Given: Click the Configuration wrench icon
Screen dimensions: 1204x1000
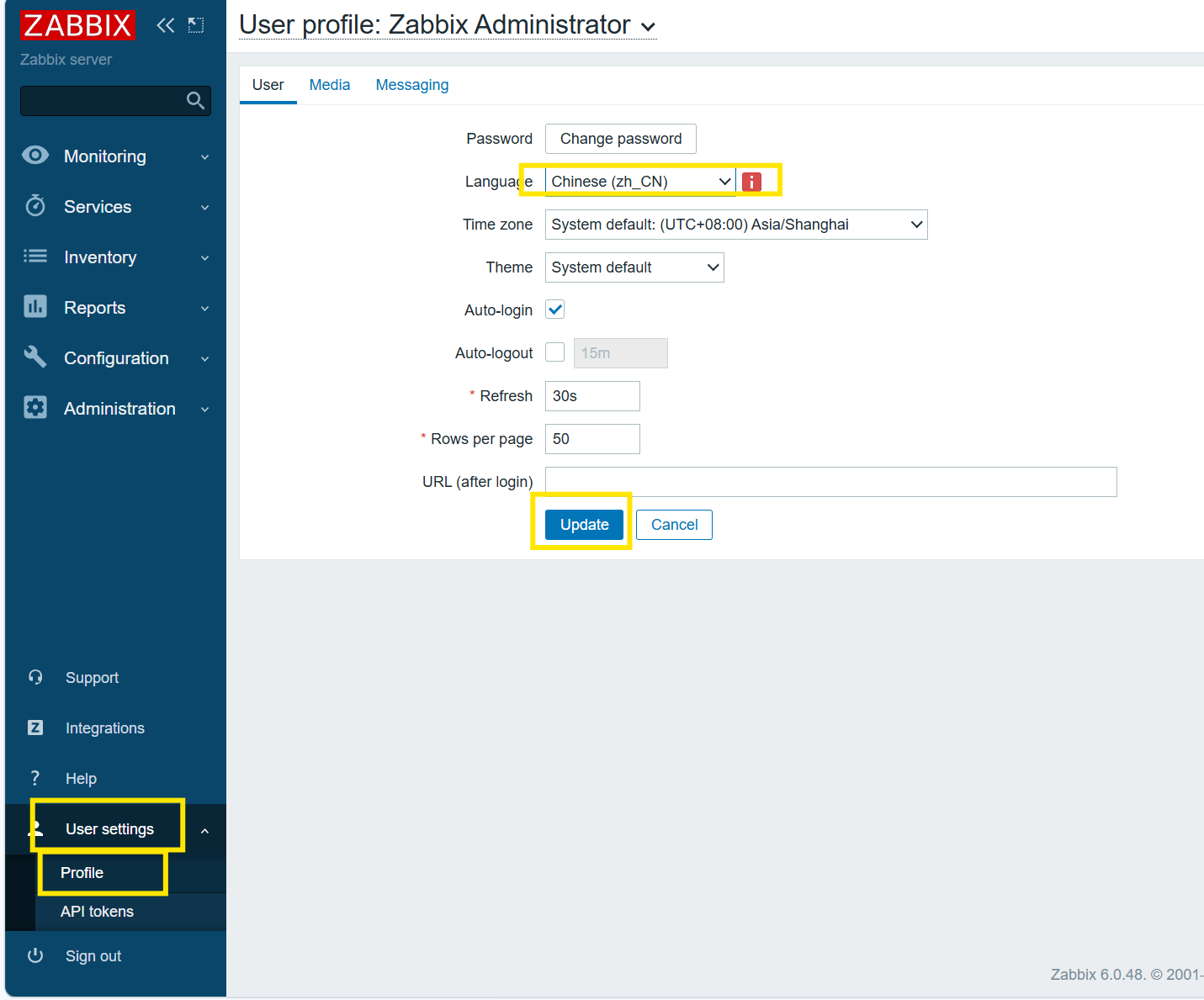Looking at the screenshot, I should 35,357.
